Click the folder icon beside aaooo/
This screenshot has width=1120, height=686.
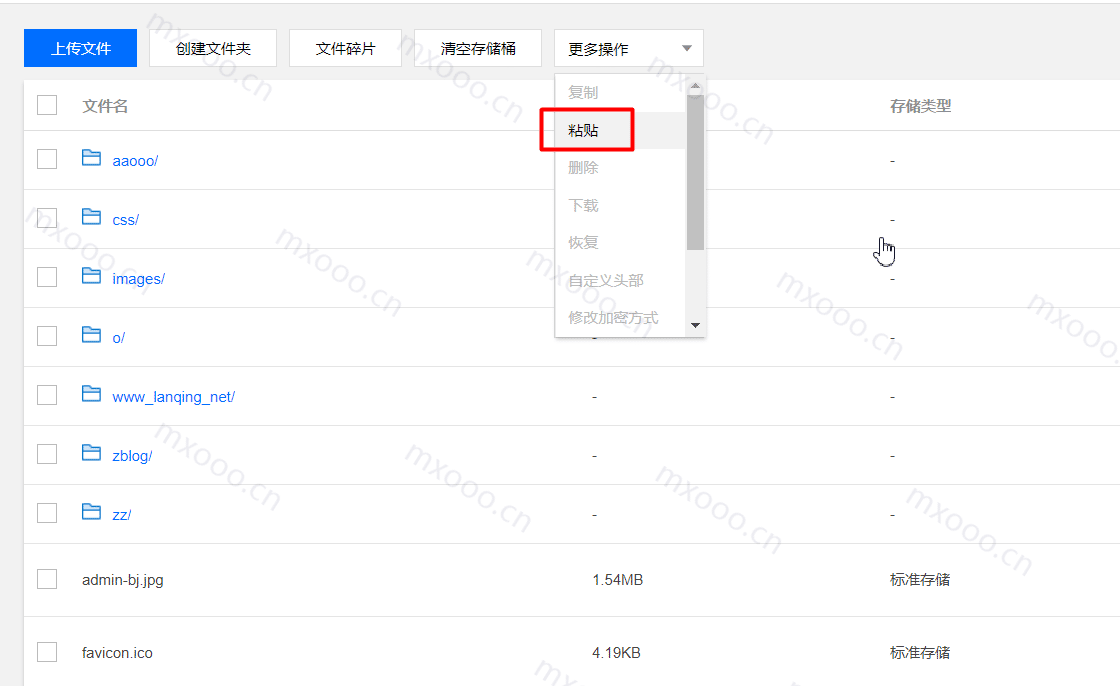[x=92, y=158]
